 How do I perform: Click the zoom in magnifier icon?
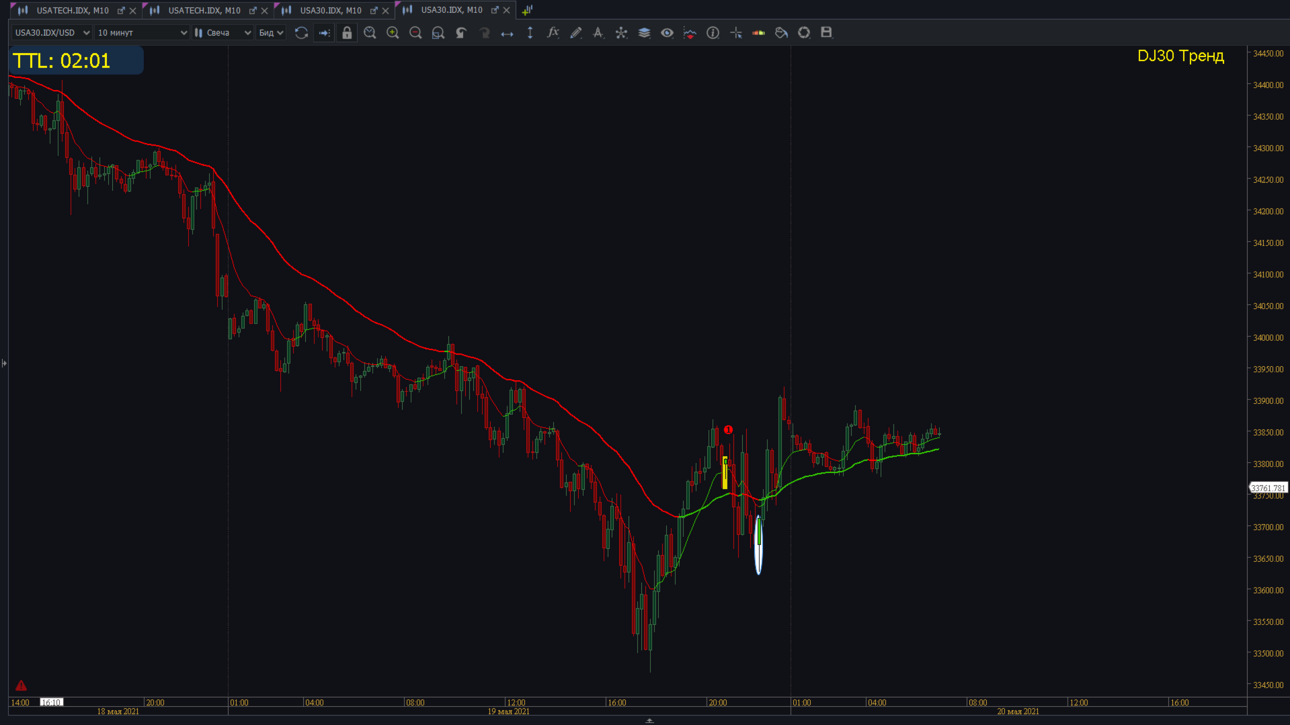point(393,33)
